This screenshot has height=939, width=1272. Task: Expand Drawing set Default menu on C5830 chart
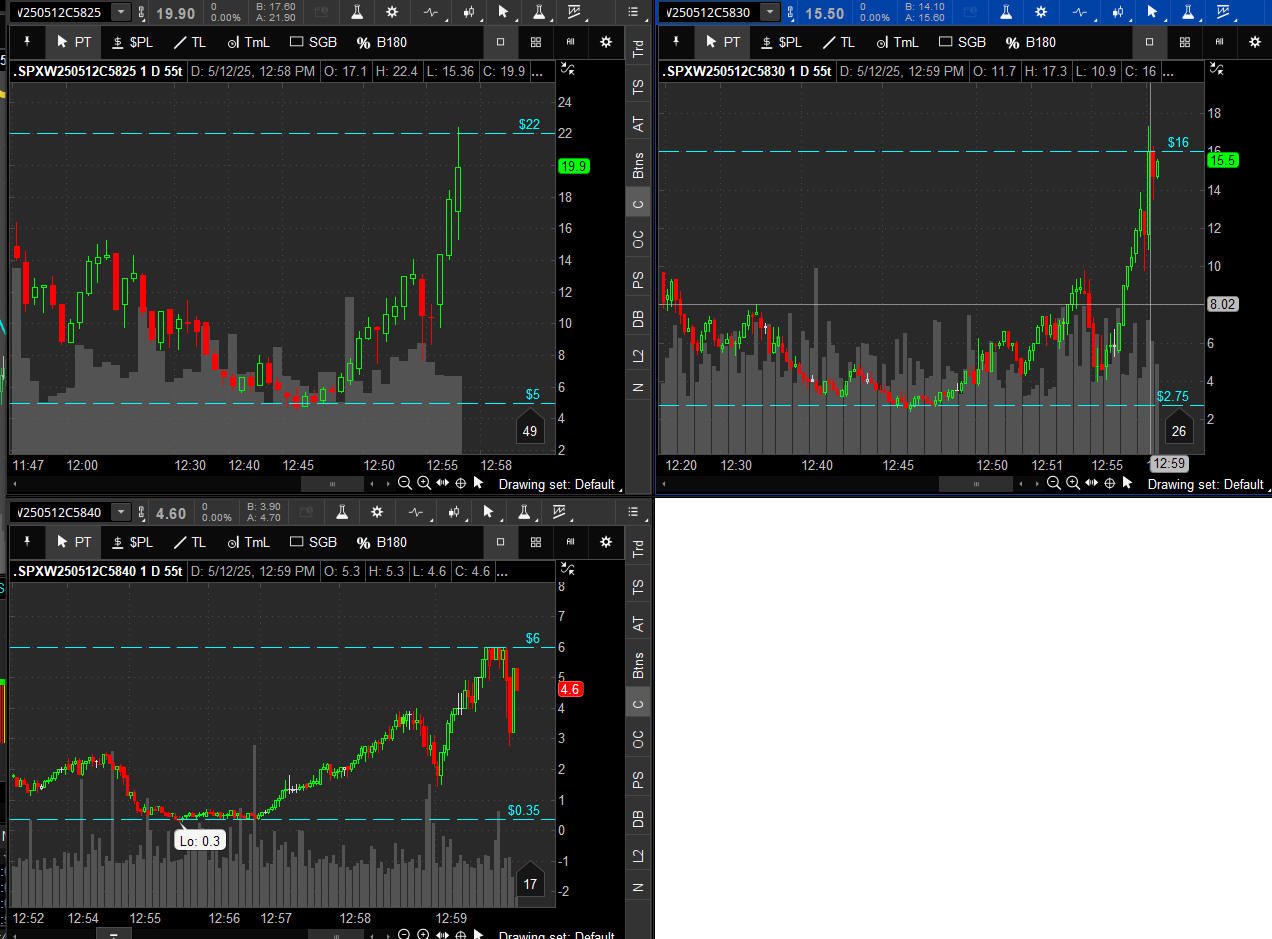point(1205,484)
